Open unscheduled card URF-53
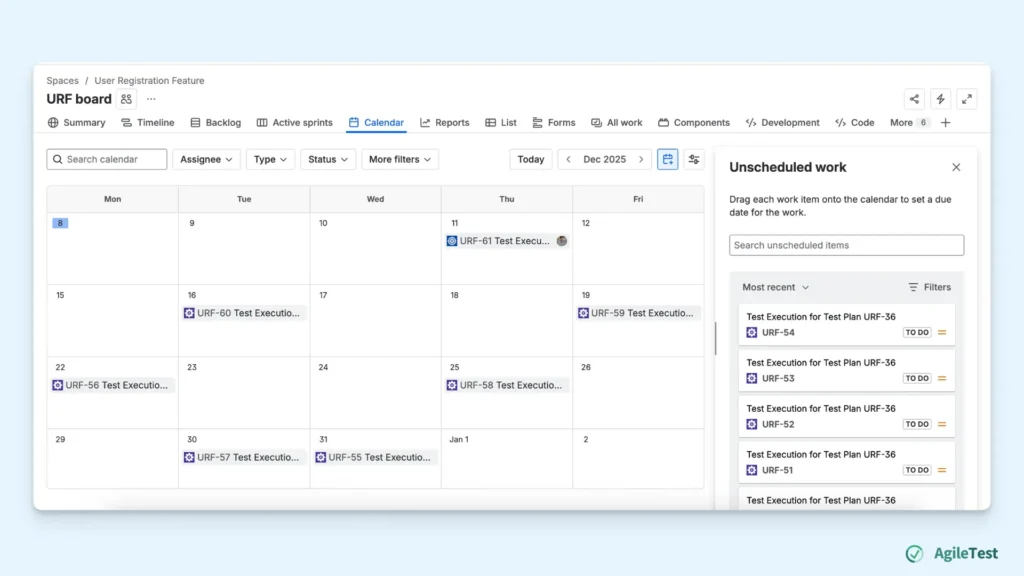The height and width of the screenshot is (576, 1024). [846, 370]
